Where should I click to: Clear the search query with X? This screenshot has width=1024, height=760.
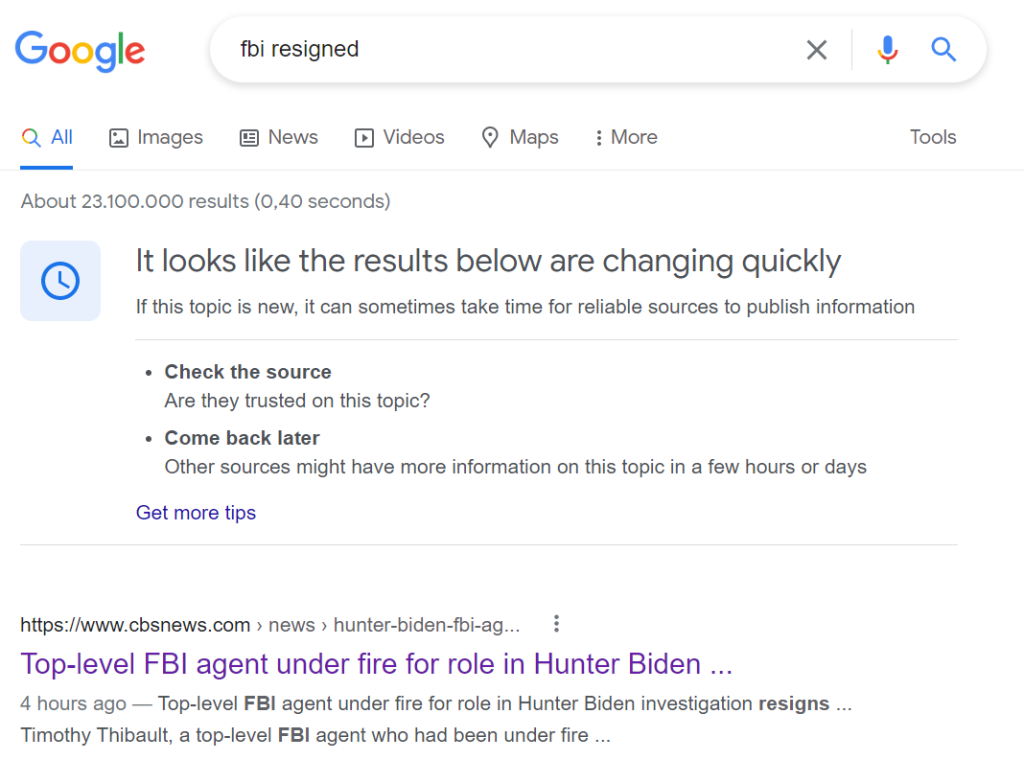coord(816,50)
